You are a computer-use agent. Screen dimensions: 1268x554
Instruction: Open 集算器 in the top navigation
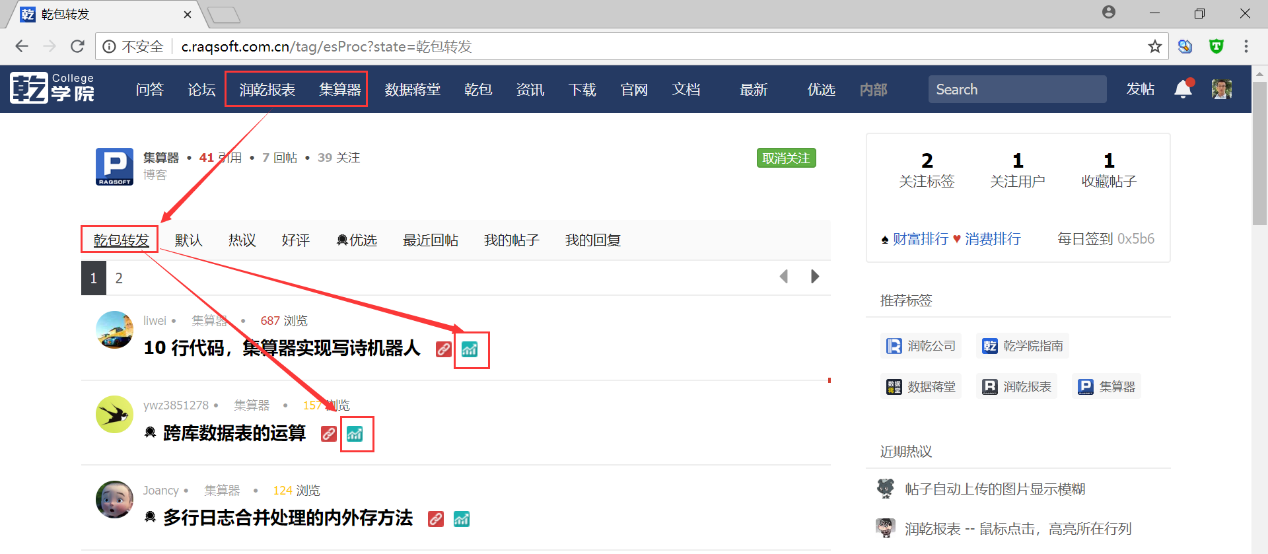tap(340, 89)
